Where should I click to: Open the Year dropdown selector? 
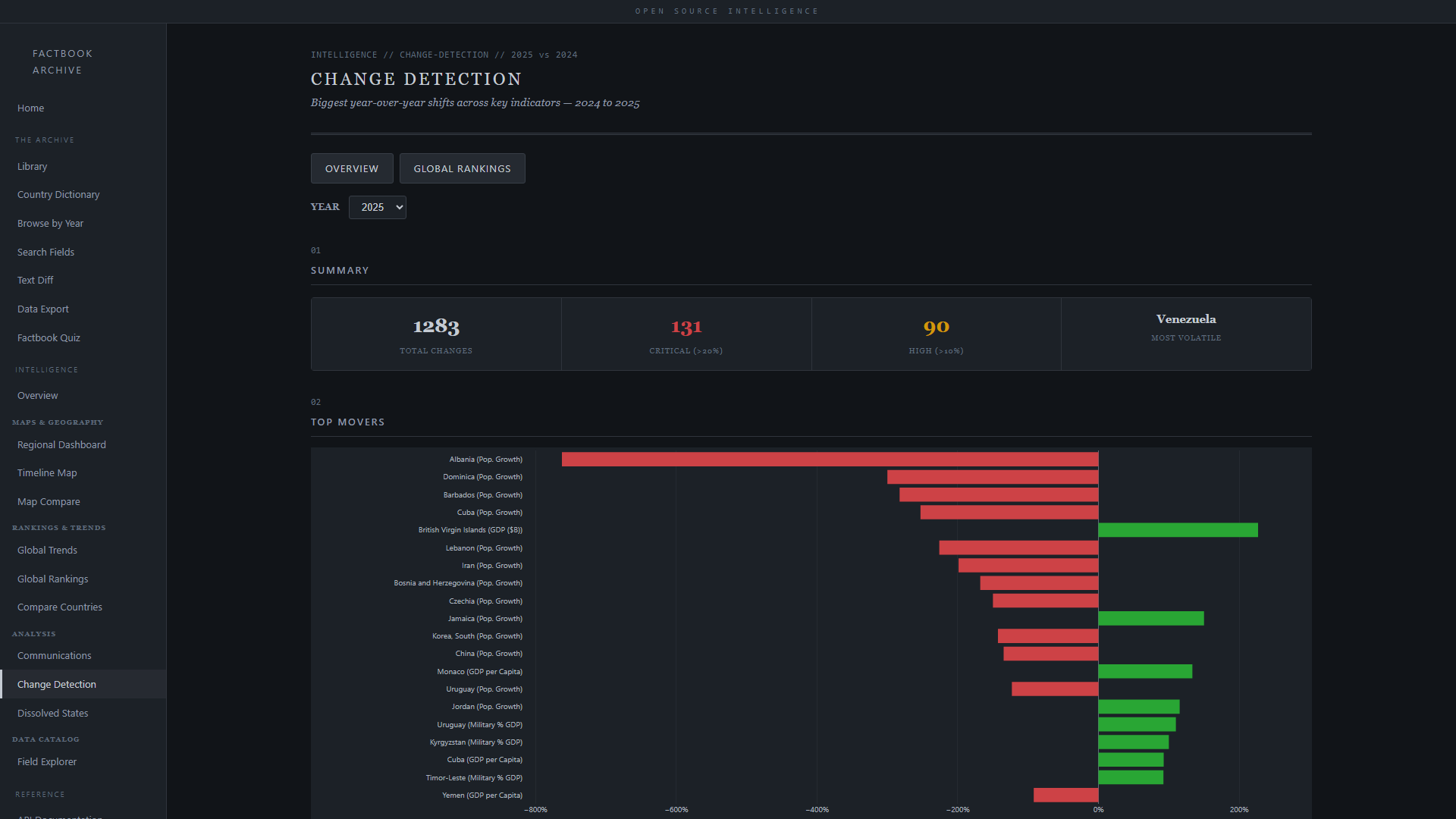pyautogui.click(x=377, y=207)
